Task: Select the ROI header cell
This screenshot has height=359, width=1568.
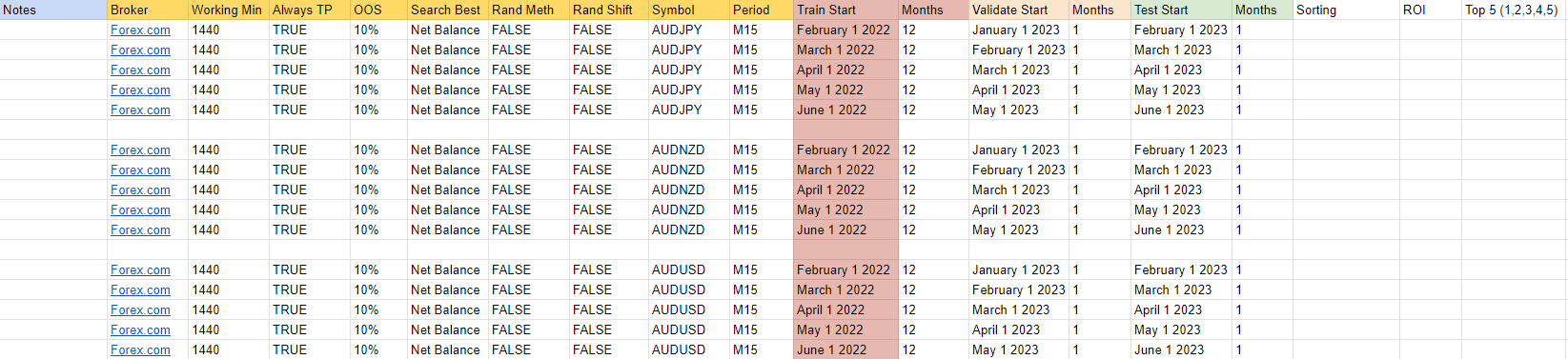Action: click(1430, 10)
